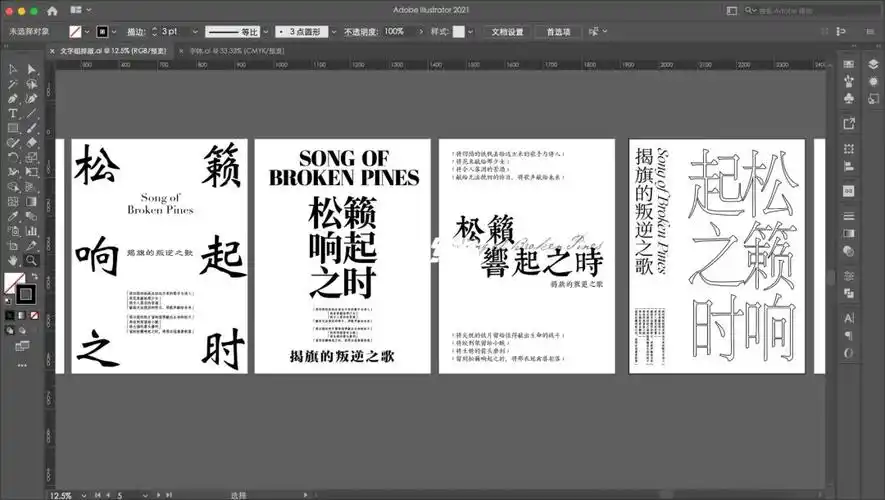The width and height of the screenshot is (885, 500).
Task: Select the Eyedropper tool
Action: tap(12, 216)
